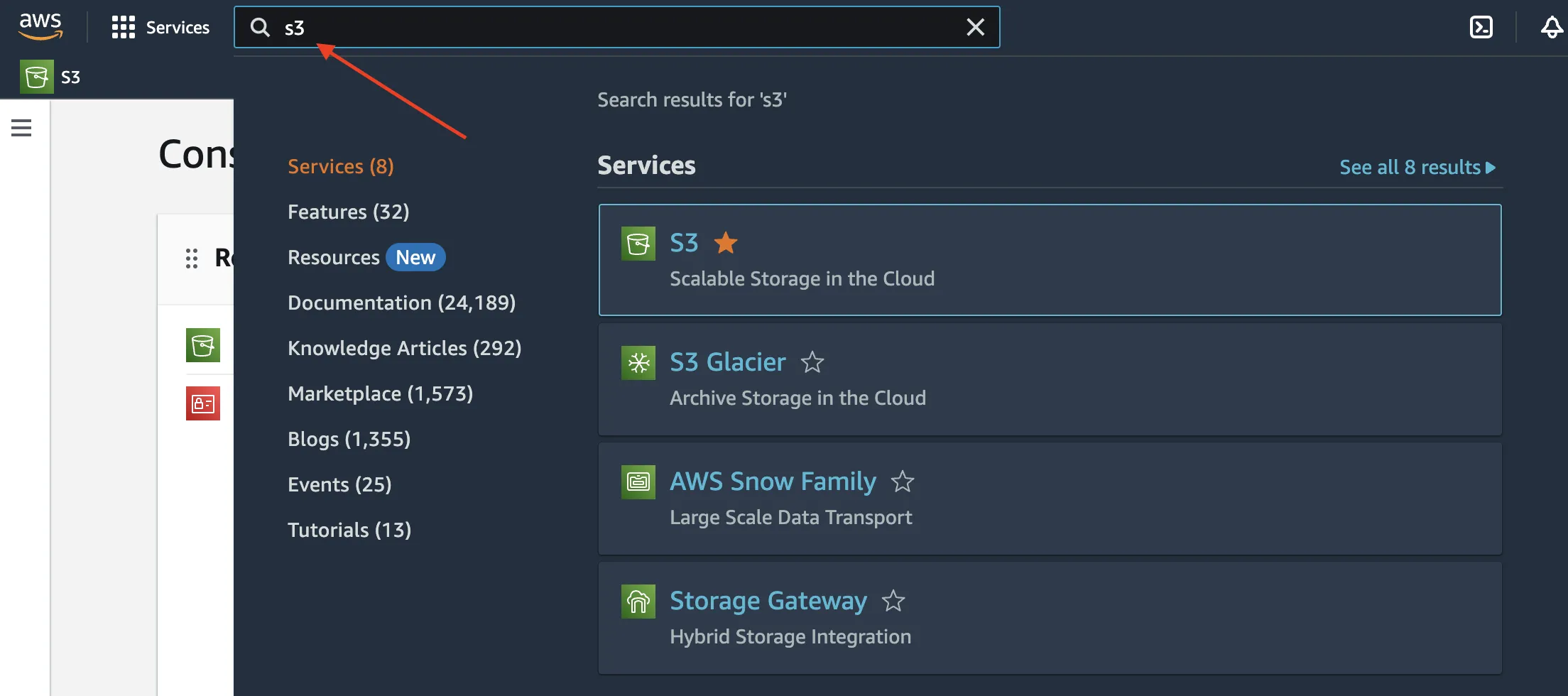Image resolution: width=1568 pixels, height=696 pixels.
Task: Open the S3 Glacier service result
Action: pyautogui.click(x=727, y=362)
